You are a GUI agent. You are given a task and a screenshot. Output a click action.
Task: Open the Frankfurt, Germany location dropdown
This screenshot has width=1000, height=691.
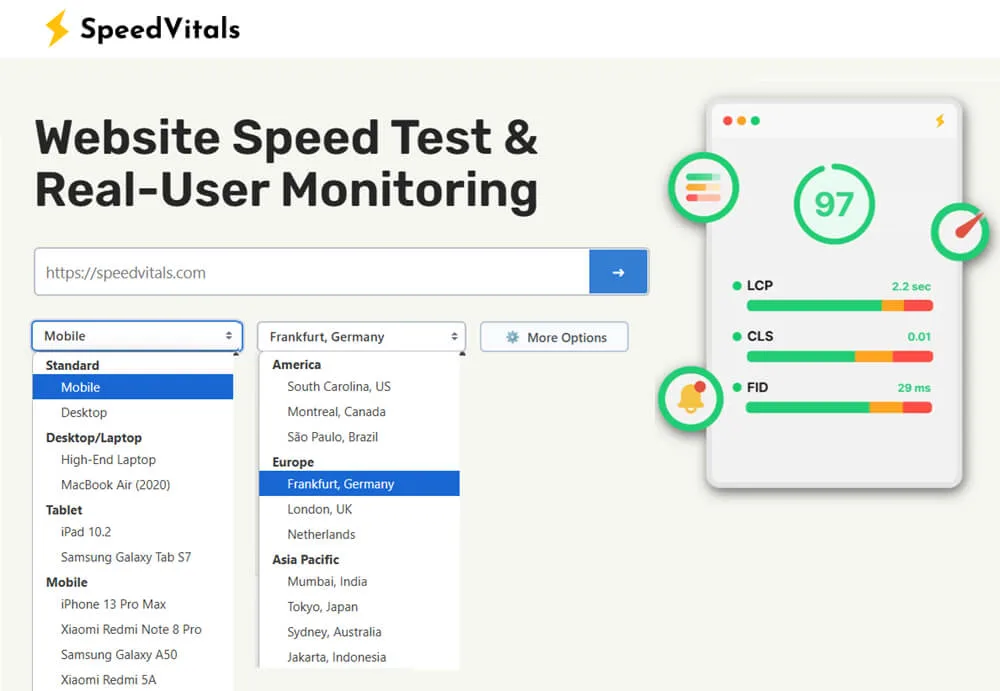tap(362, 336)
